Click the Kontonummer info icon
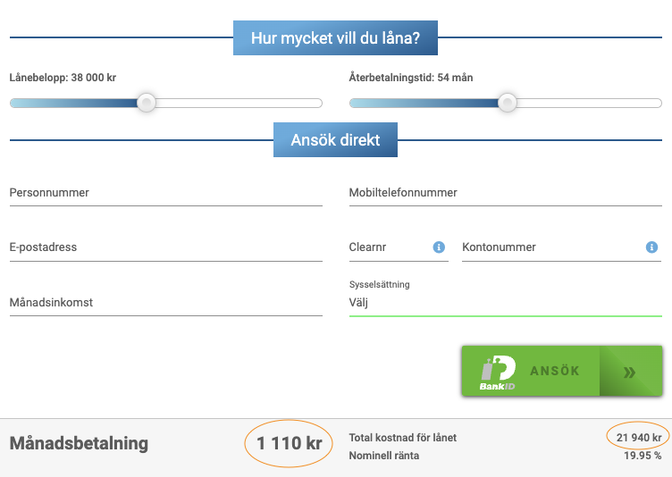672x477 pixels. point(652,247)
